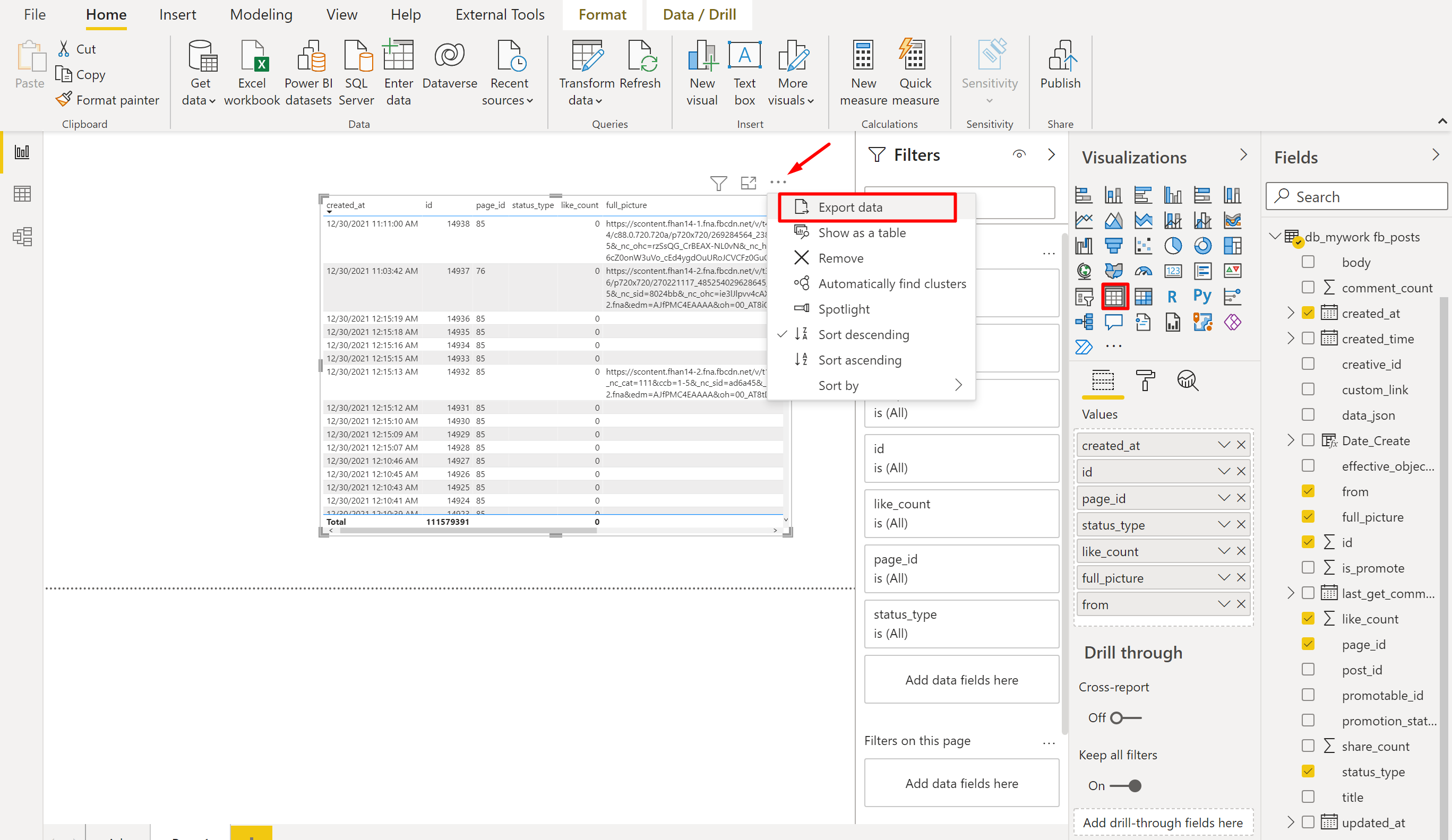Screen dimensions: 1452x840
Task: Create a Quick measure
Action: pos(915,73)
